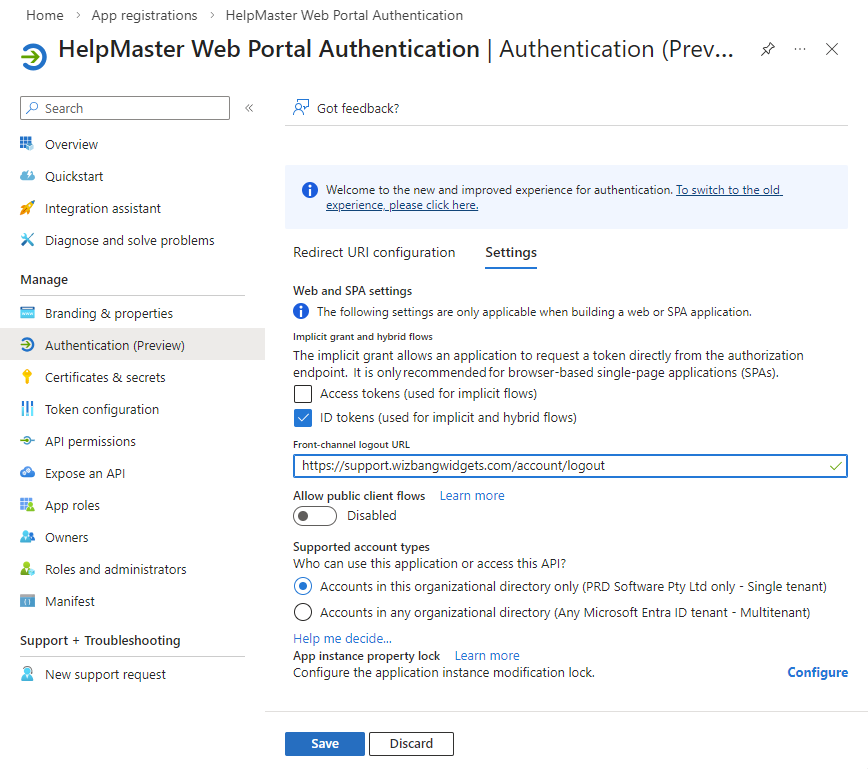Uncheck ID tokens for hybrid flows

[x=303, y=418]
